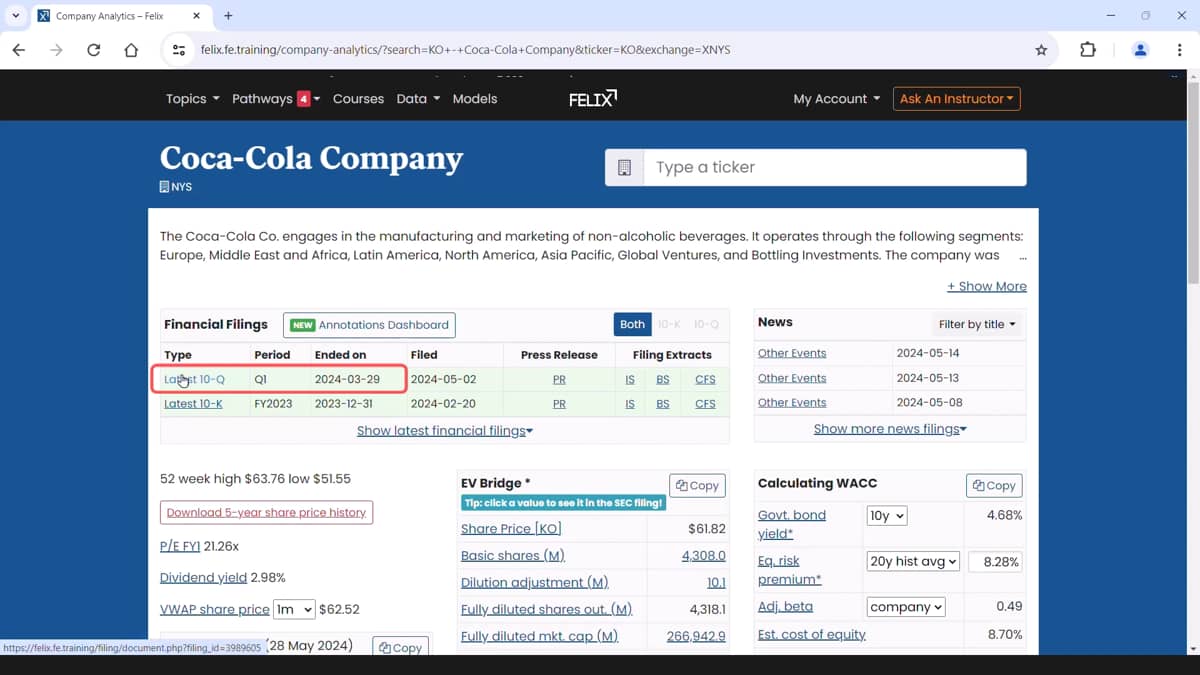Viewport: 1200px width, 675px height.
Task: Click in the address bar URL
Action: [x=465, y=50]
